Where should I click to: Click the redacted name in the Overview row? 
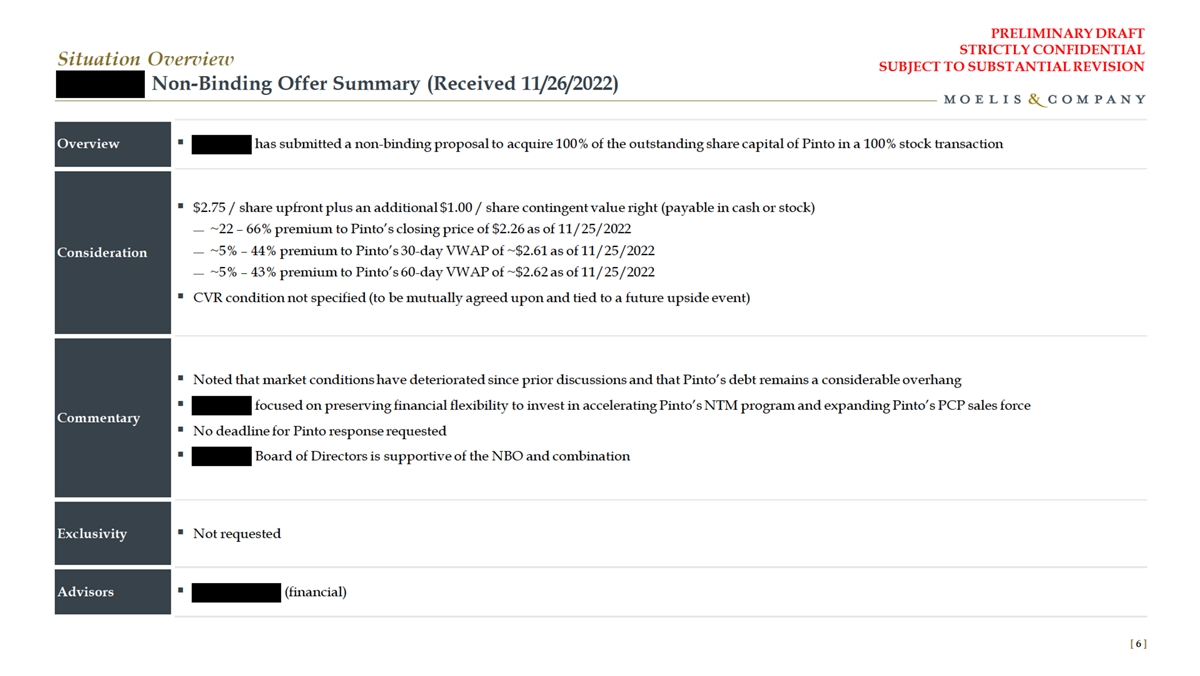tap(220, 144)
